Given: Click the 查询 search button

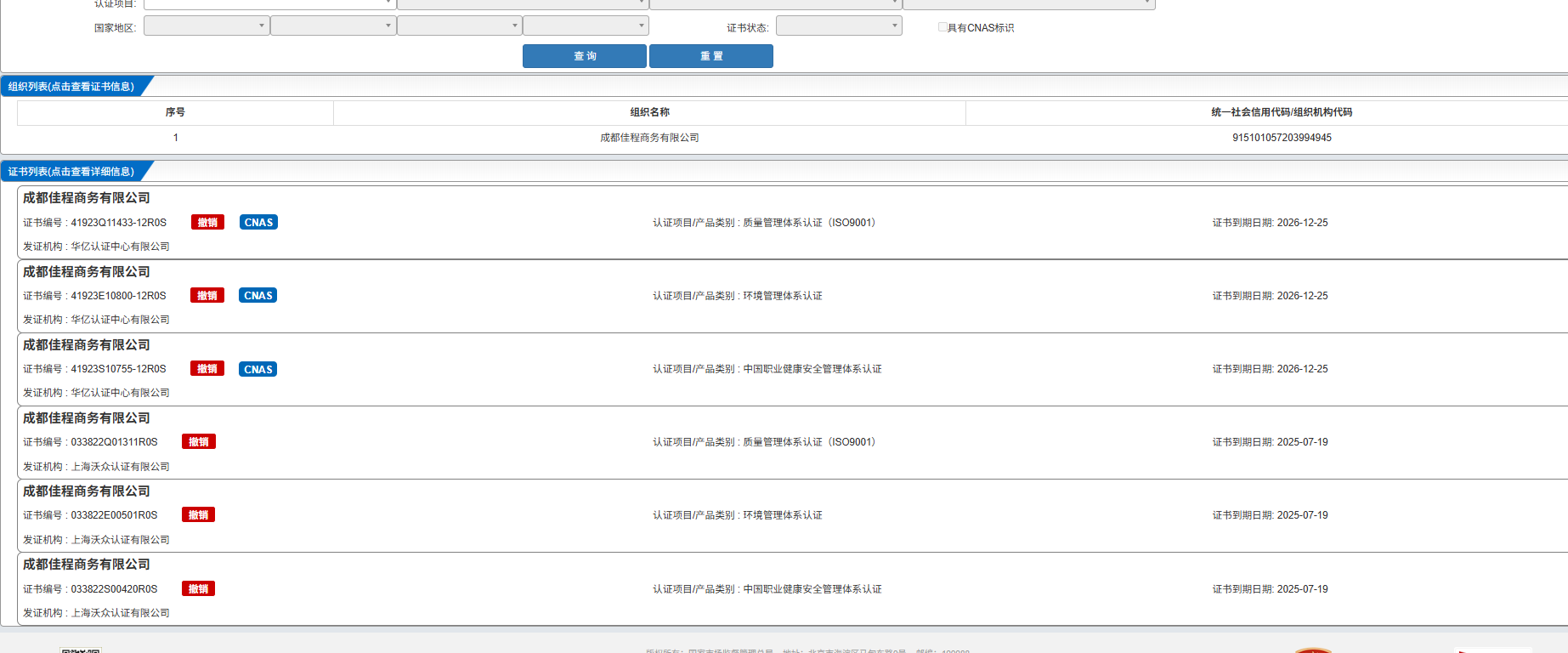Looking at the screenshot, I should coord(585,56).
